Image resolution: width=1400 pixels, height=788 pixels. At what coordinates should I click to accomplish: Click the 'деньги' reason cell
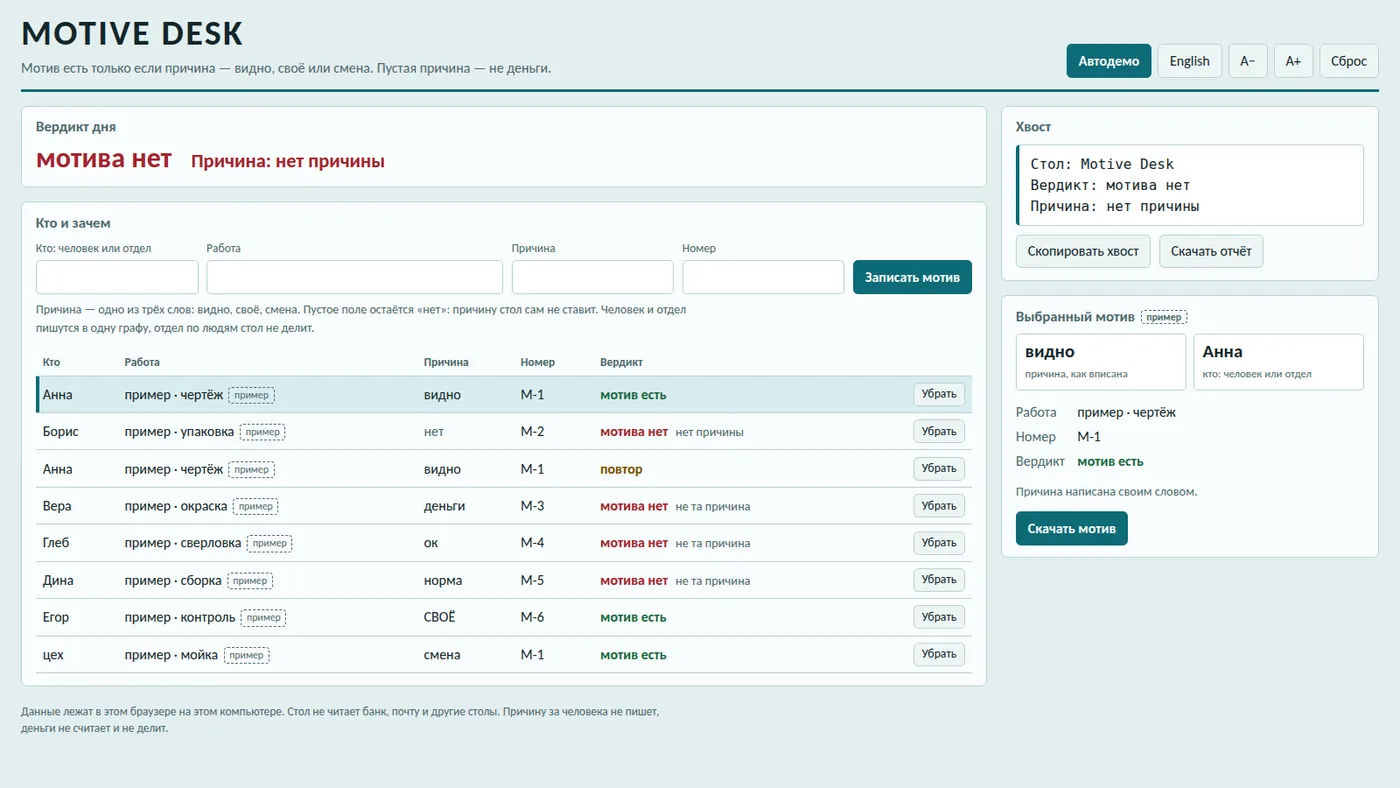[445, 506]
